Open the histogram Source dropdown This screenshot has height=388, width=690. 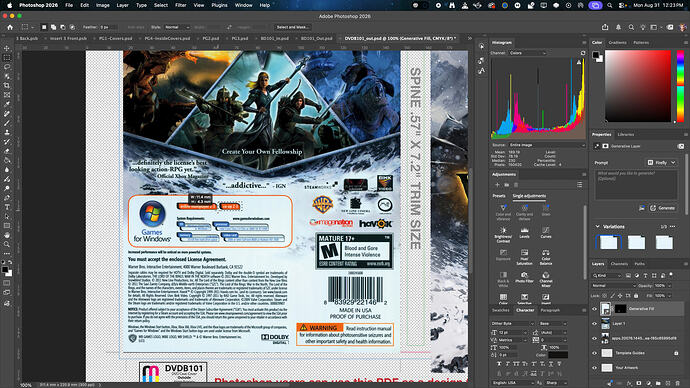pos(547,145)
